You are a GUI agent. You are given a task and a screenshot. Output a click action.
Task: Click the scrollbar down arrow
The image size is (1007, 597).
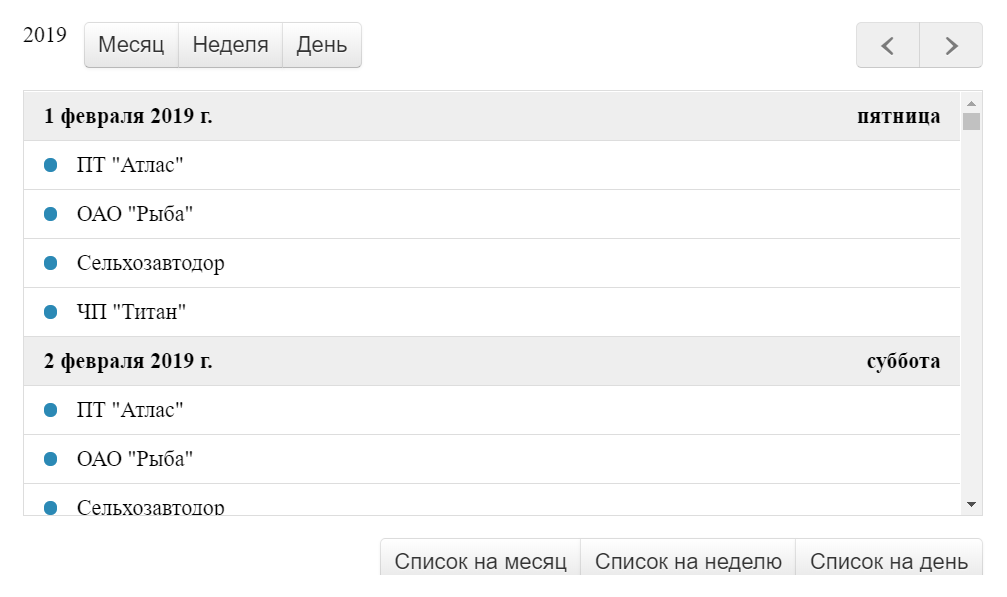click(x=971, y=505)
